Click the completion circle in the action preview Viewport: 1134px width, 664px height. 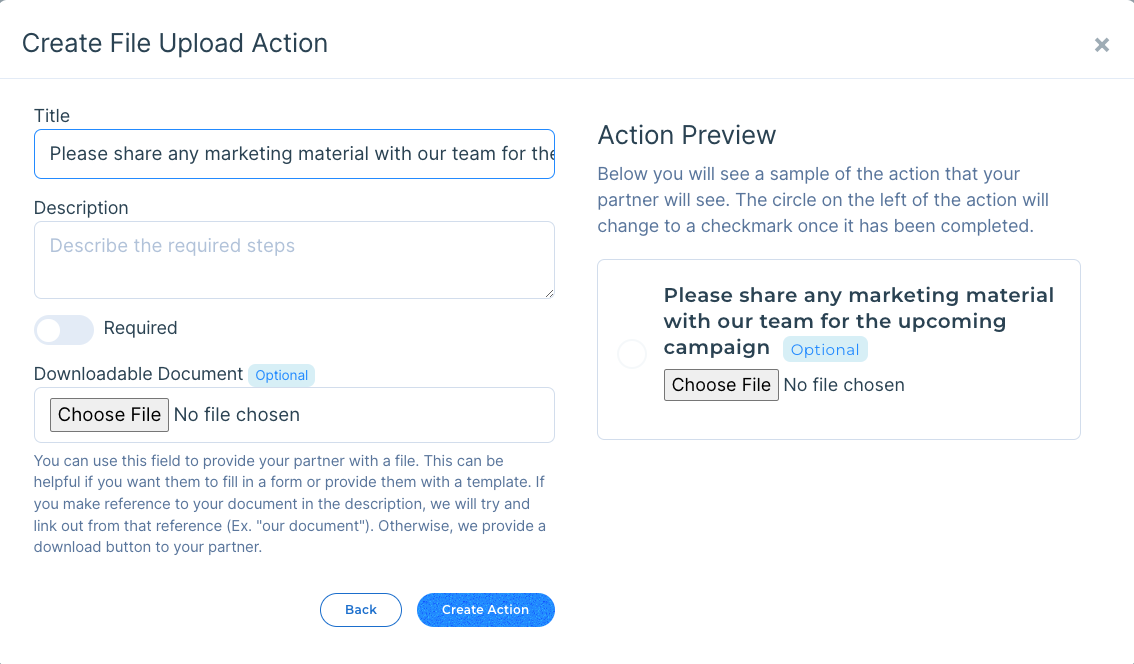632,354
